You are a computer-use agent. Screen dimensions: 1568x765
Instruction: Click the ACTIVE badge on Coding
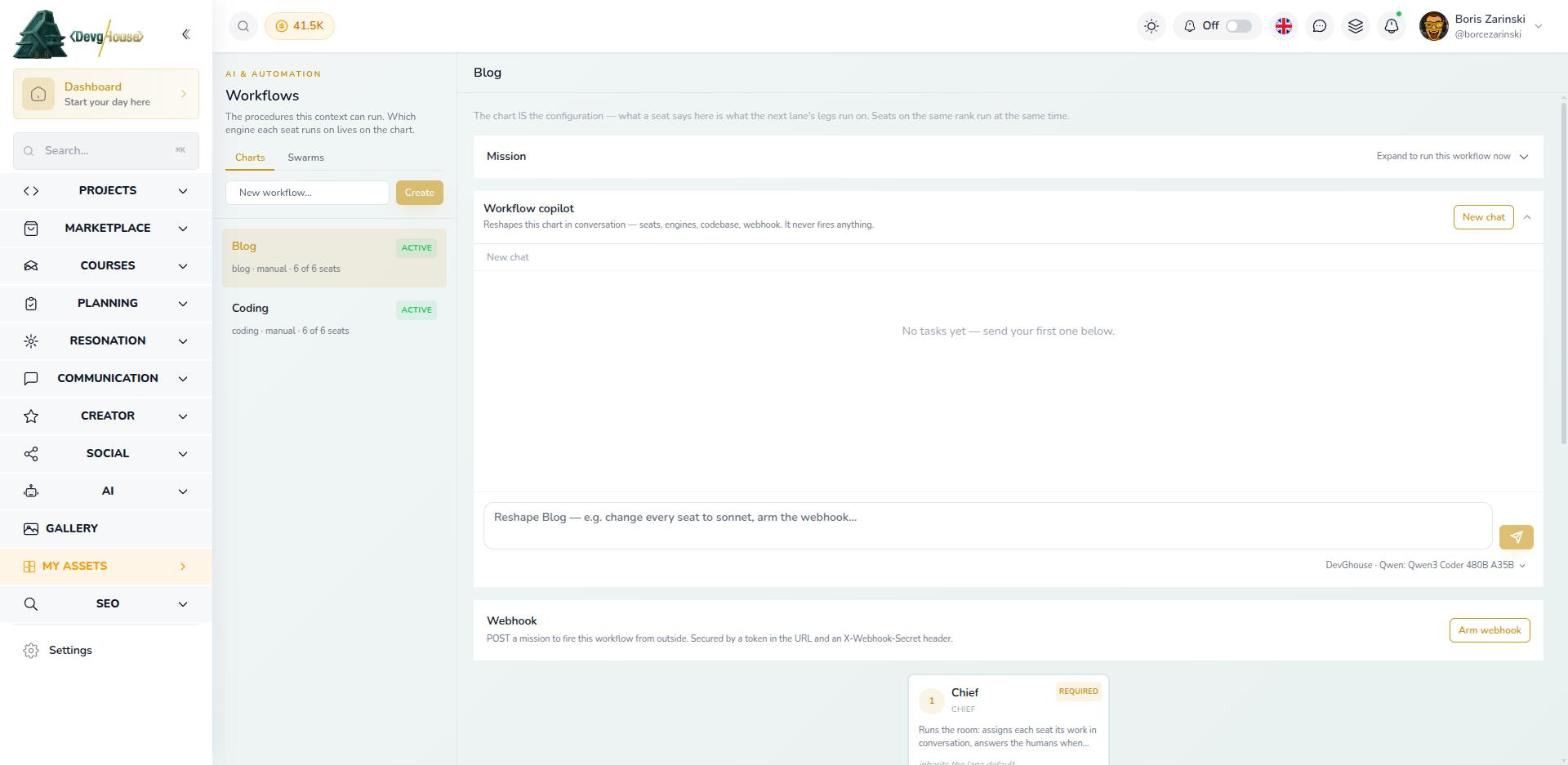tap(416, 310)
